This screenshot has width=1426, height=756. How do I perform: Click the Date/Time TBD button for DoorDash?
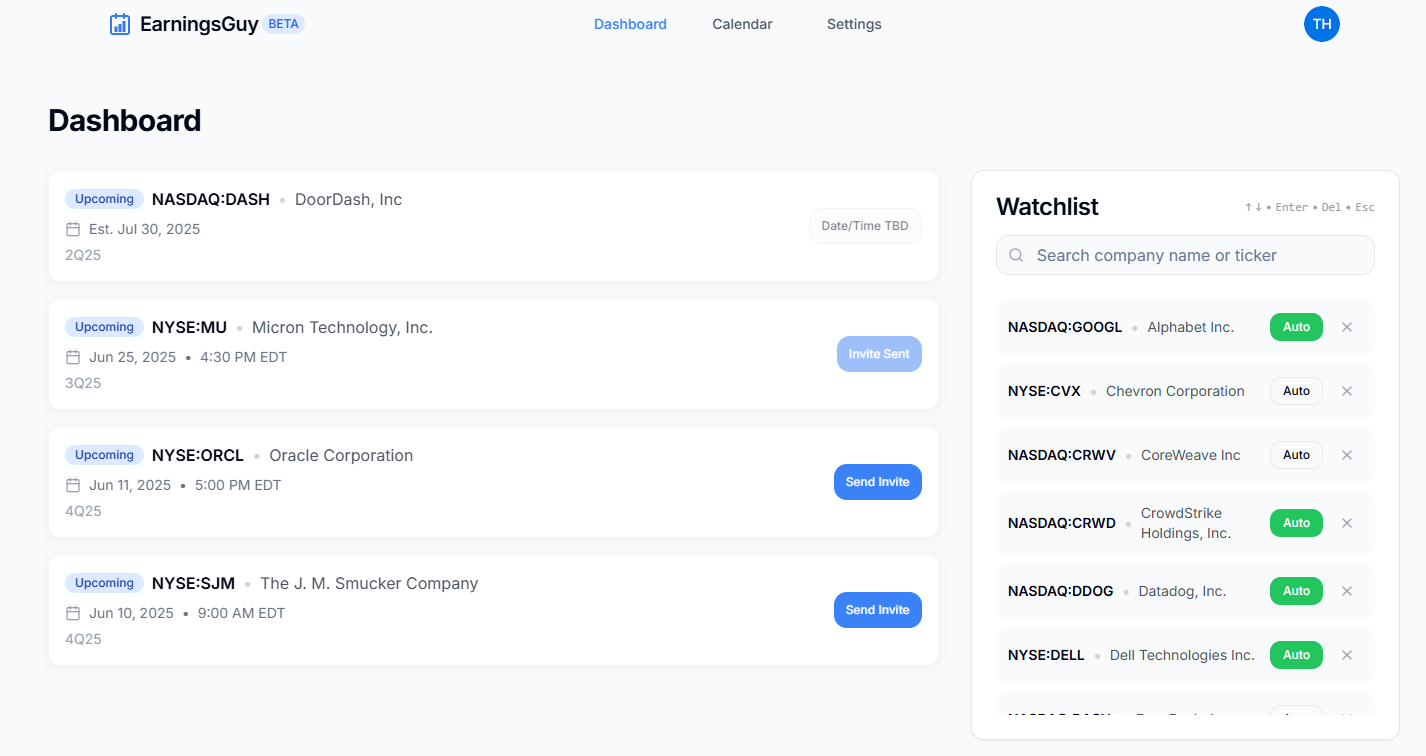(865, 226)
